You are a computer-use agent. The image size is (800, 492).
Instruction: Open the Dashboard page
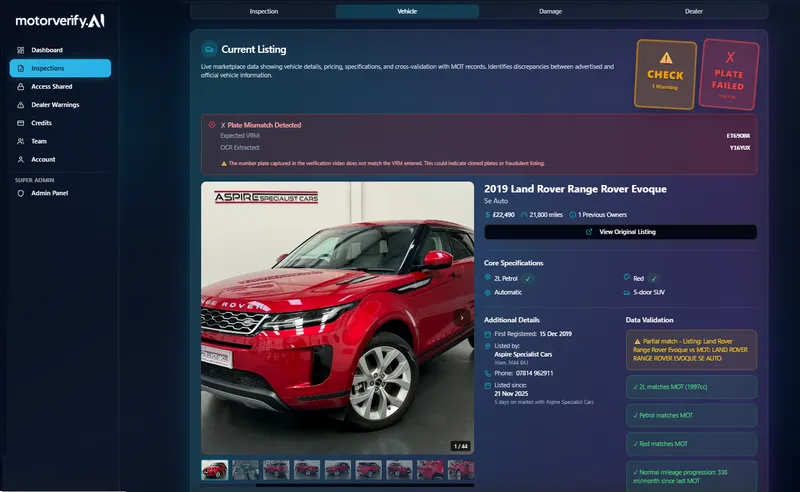point(60,50)
